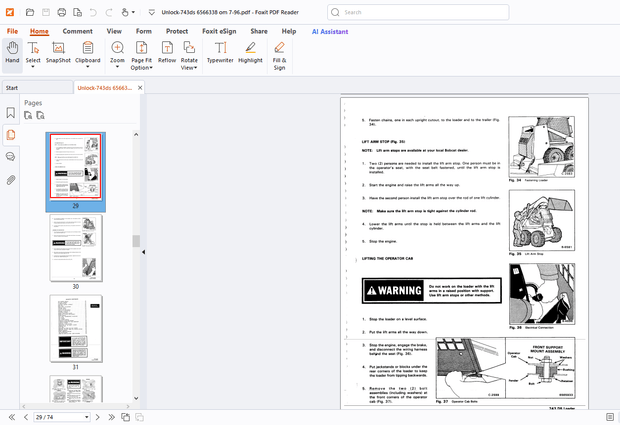Screen dimensions: 620x425
Task: Go to the previous page
Action: click(26, 417)
